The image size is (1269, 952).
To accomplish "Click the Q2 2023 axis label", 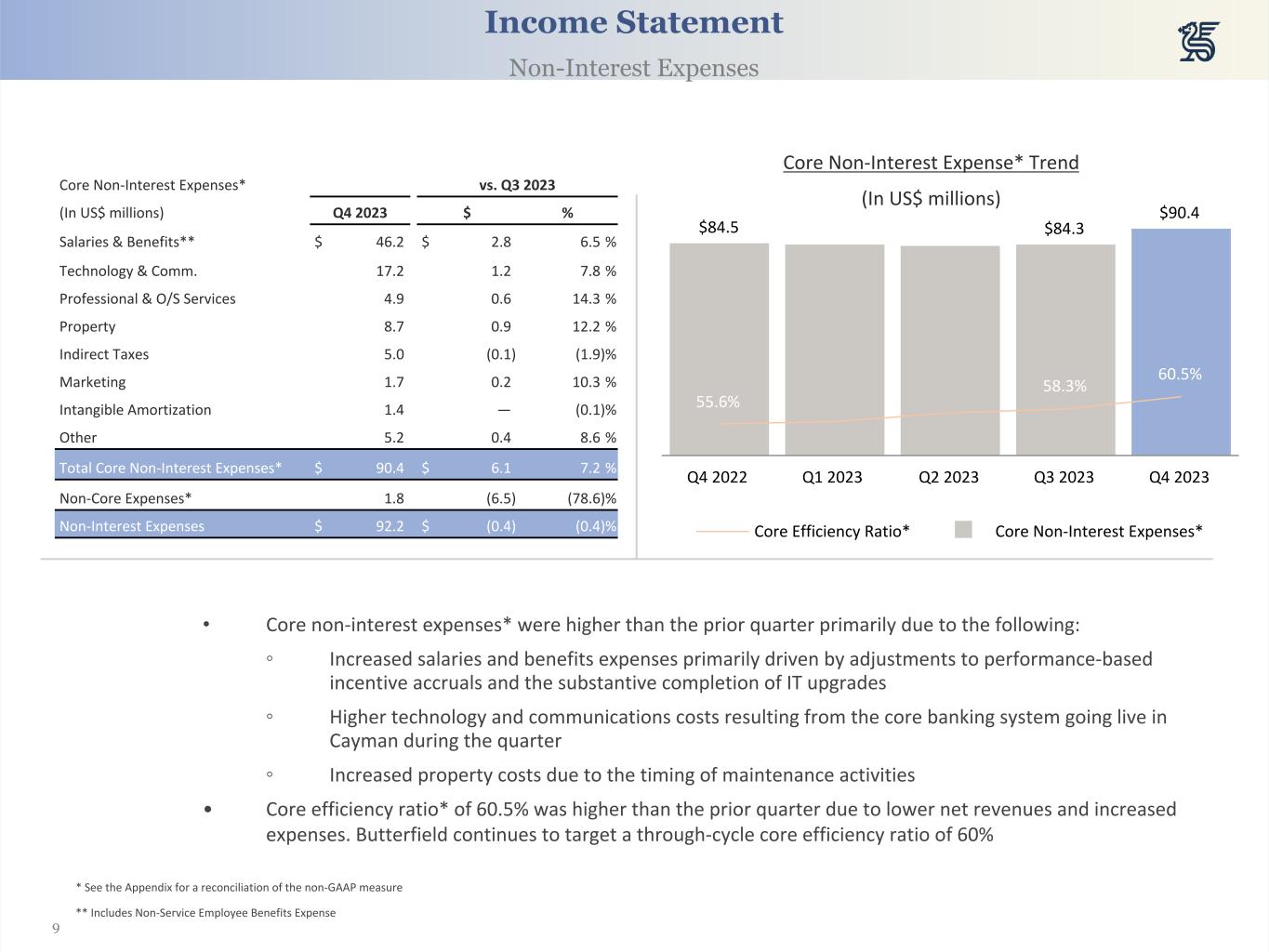I will pyautogui.click(x=948, y=477).
